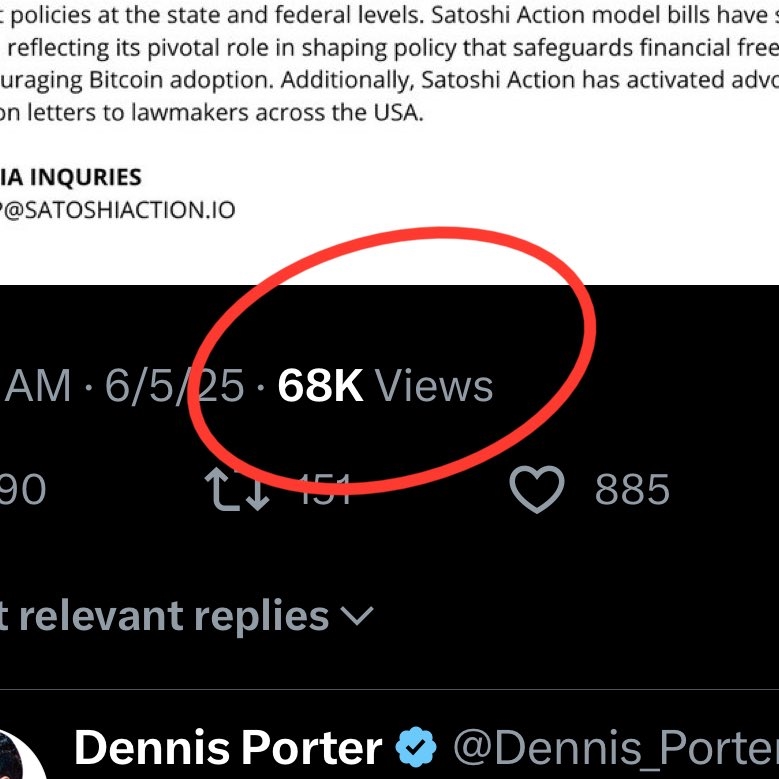Image resolution: width=779 pixels, height=779 pixels.
Task: Click the AM post time
Action: (x=38, y=386)
